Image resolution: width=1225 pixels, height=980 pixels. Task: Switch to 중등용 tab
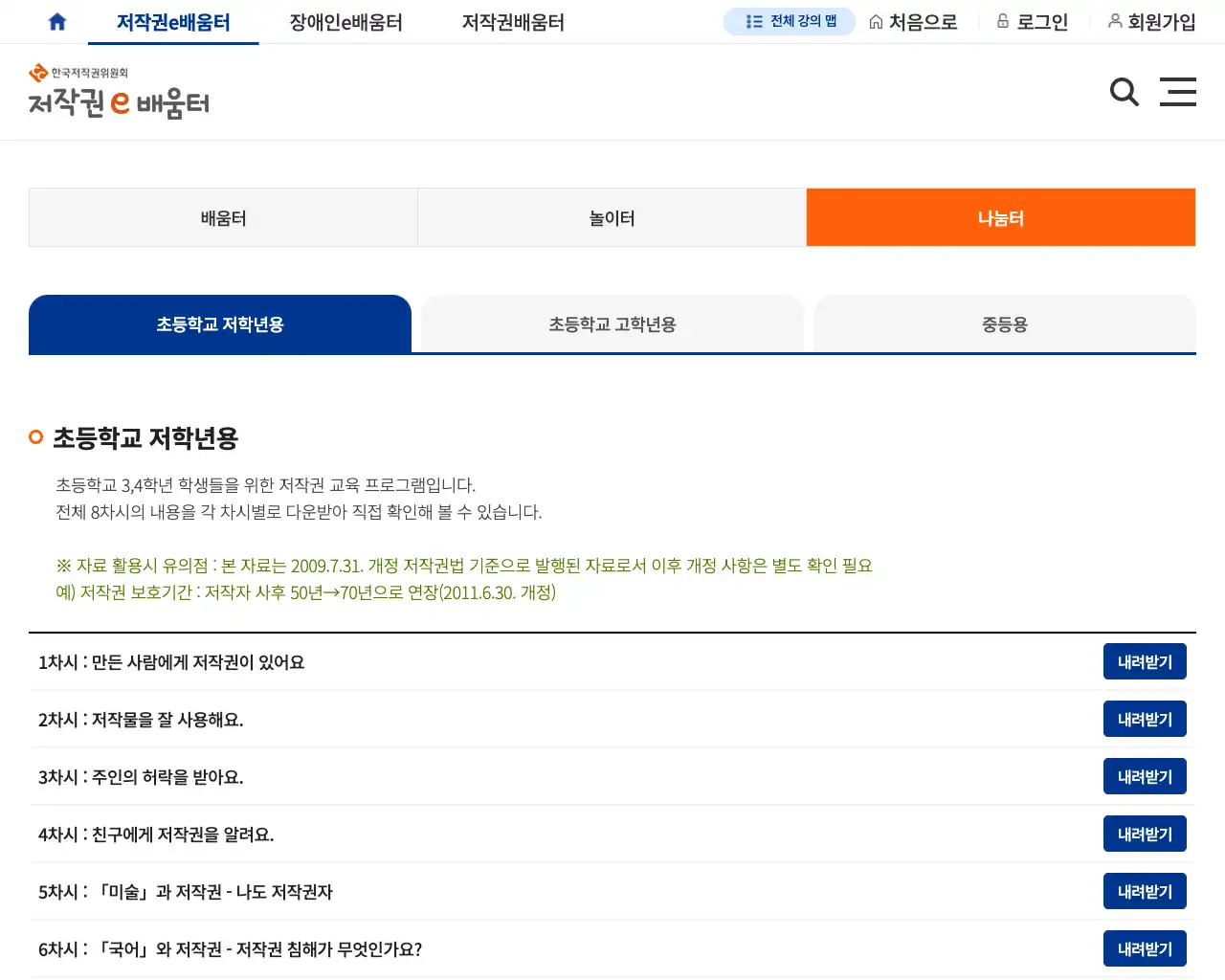pos(1004,324)
